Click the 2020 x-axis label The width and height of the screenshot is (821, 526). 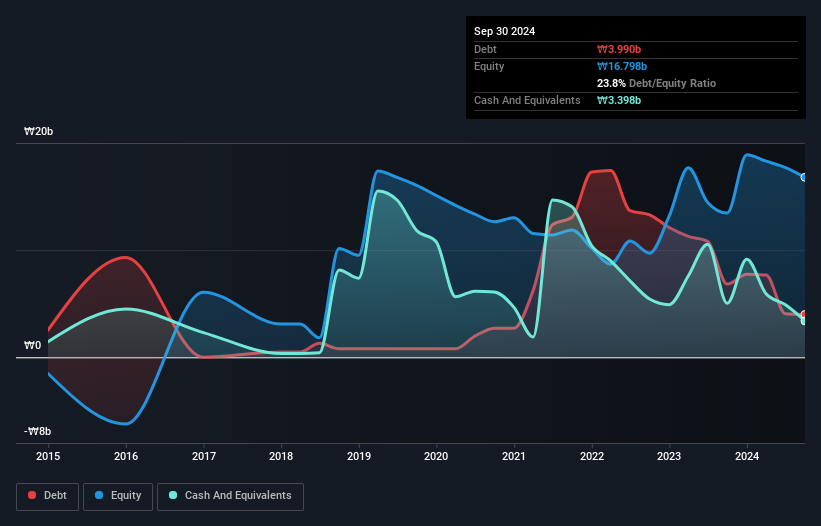coord(436,456)
